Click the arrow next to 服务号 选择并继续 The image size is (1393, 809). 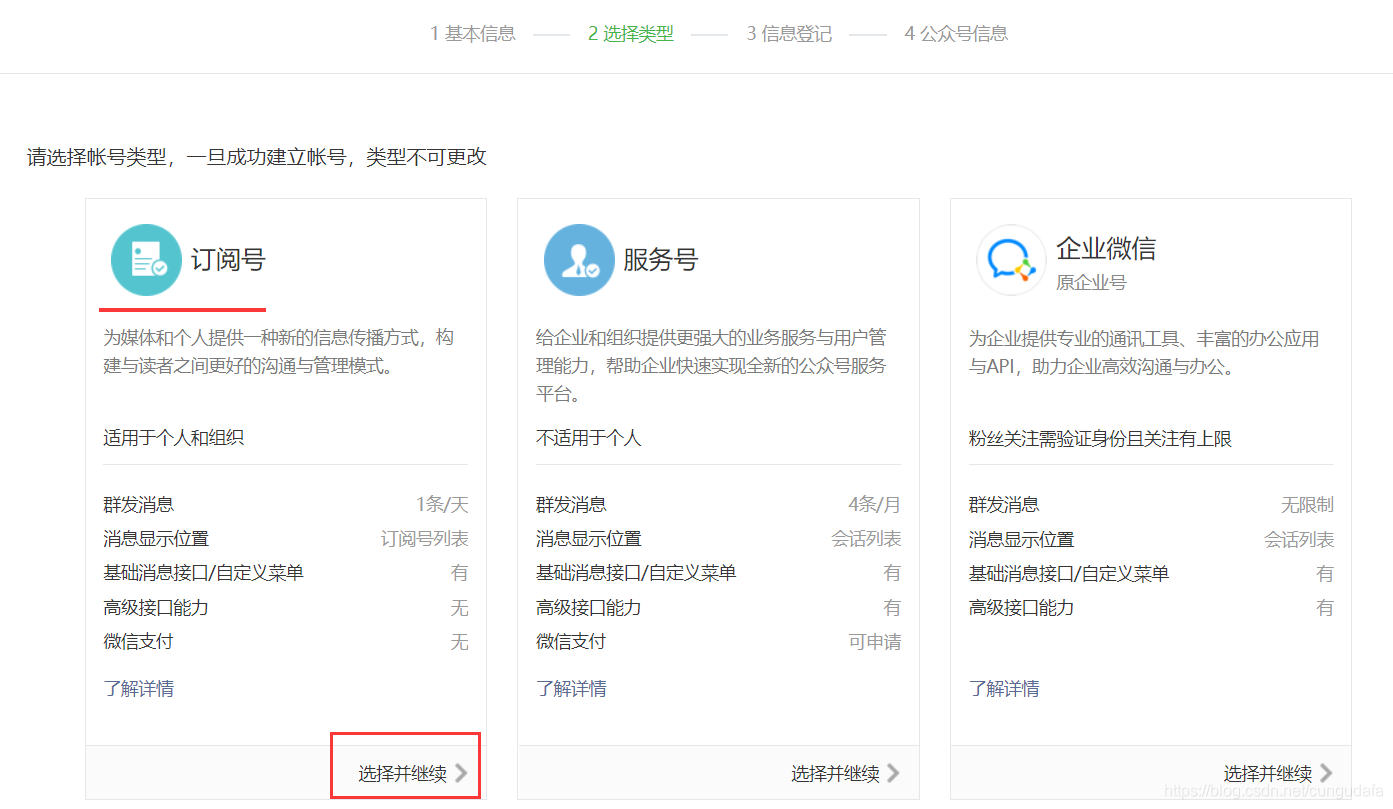pos(893,773)
